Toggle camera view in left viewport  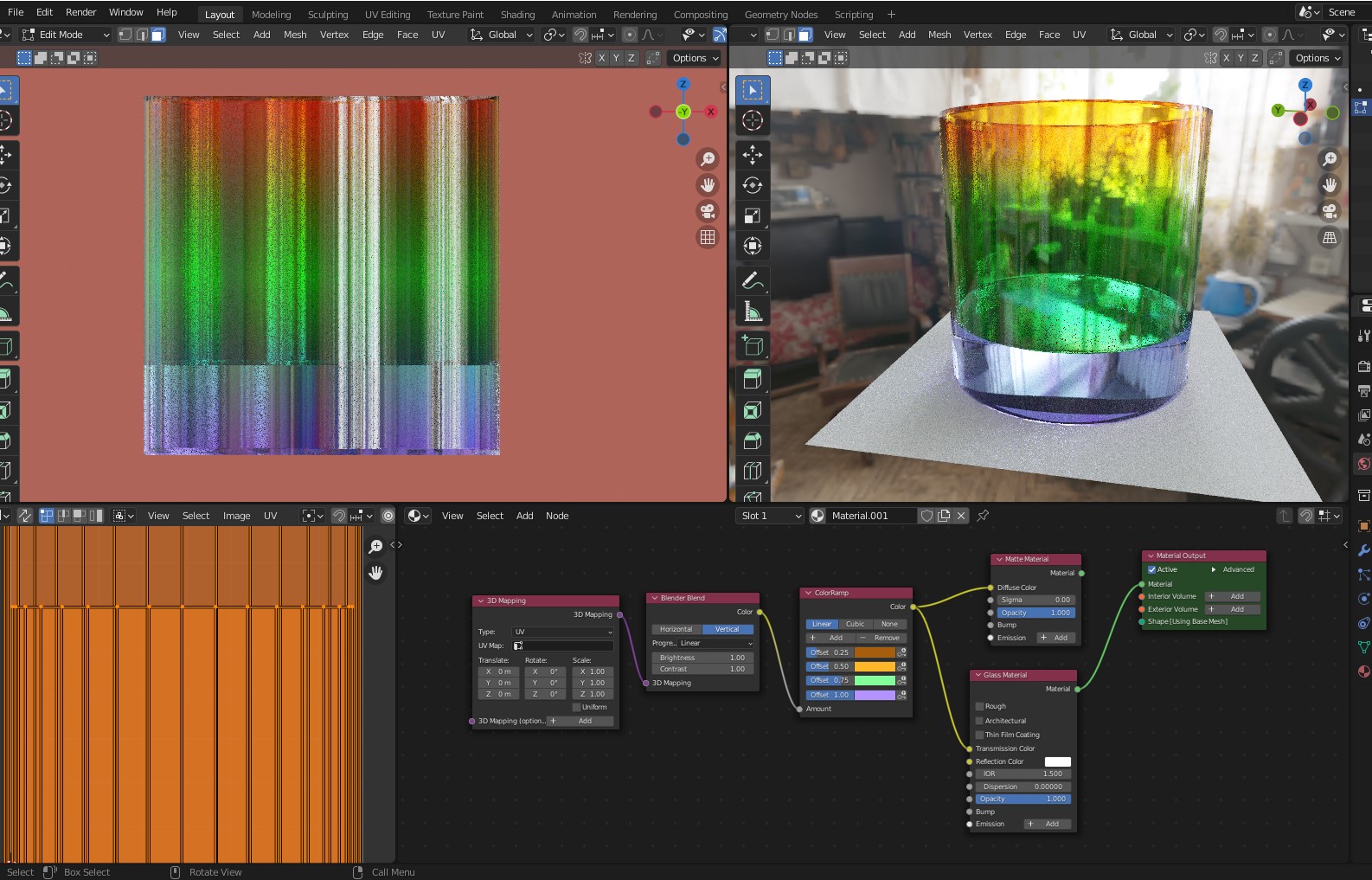coord(708,211)
